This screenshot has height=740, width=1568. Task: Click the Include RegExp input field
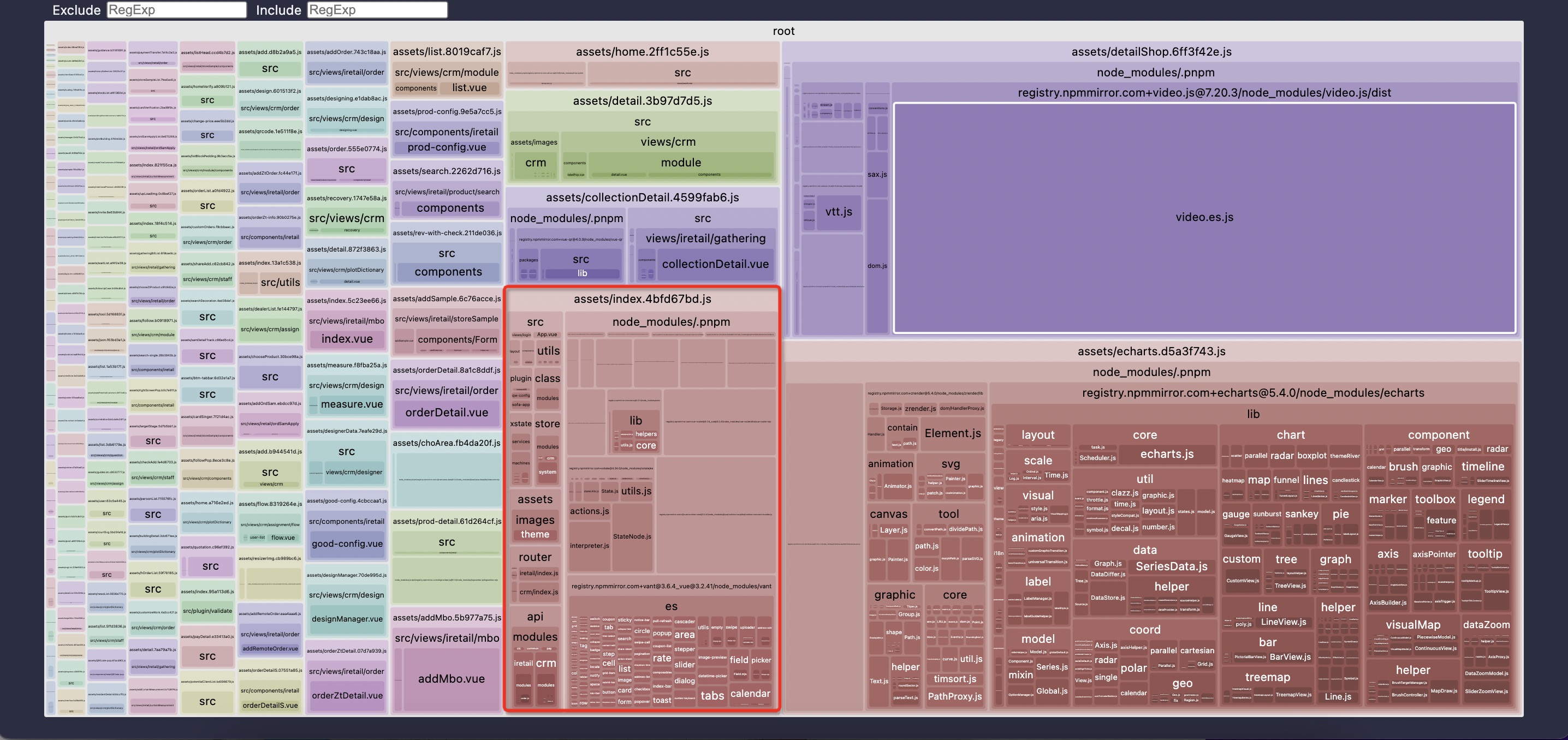tap(377, 10)
